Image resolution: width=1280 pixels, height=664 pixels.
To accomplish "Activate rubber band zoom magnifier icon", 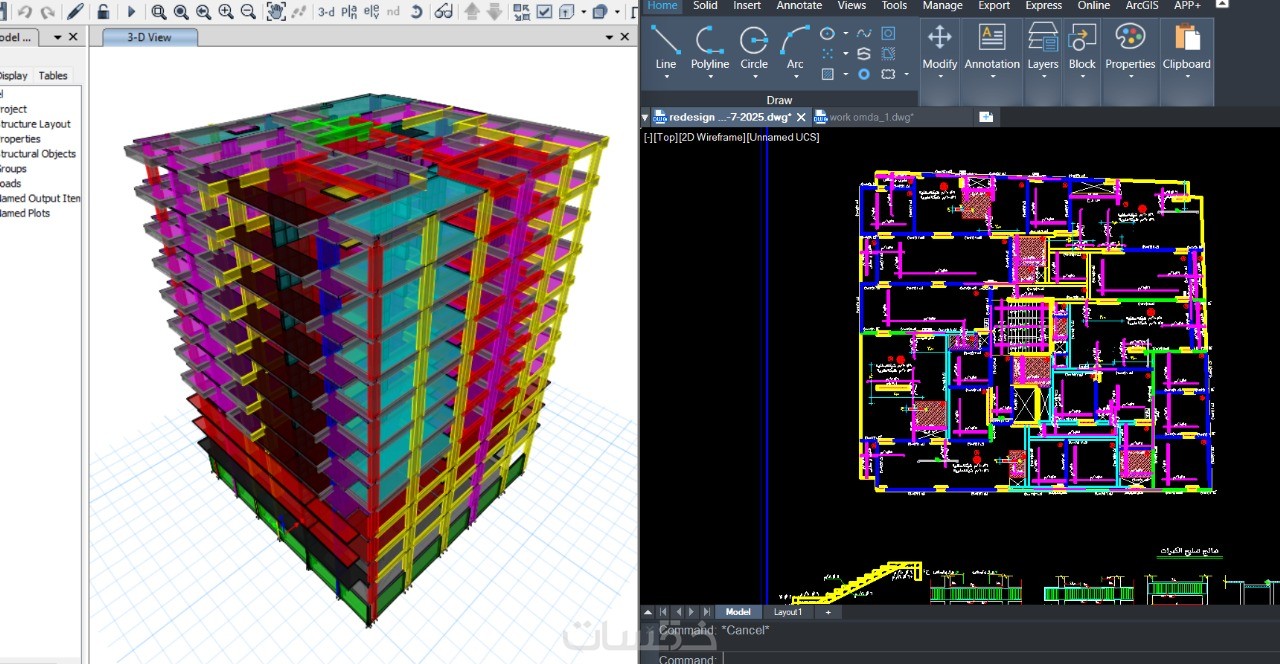I will pos(159,12).
